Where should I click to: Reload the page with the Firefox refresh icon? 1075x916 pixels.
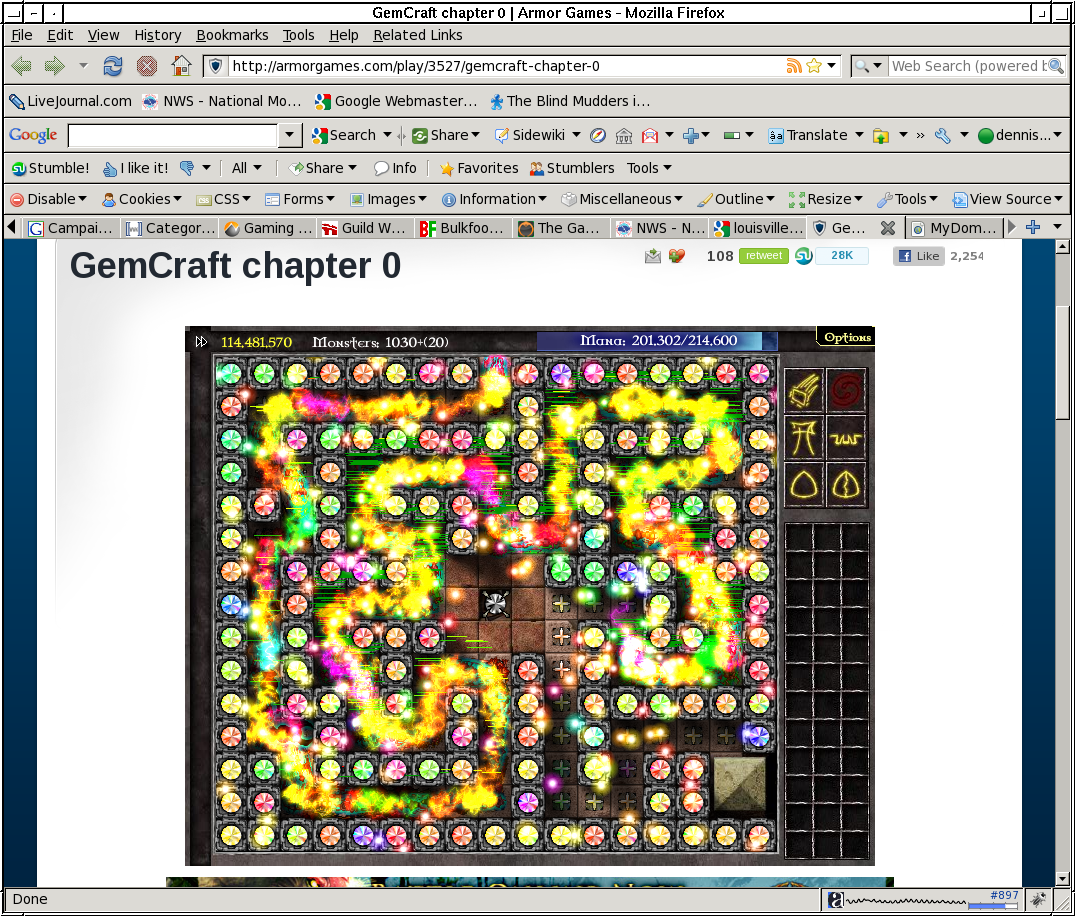click(x=113, y=66)
